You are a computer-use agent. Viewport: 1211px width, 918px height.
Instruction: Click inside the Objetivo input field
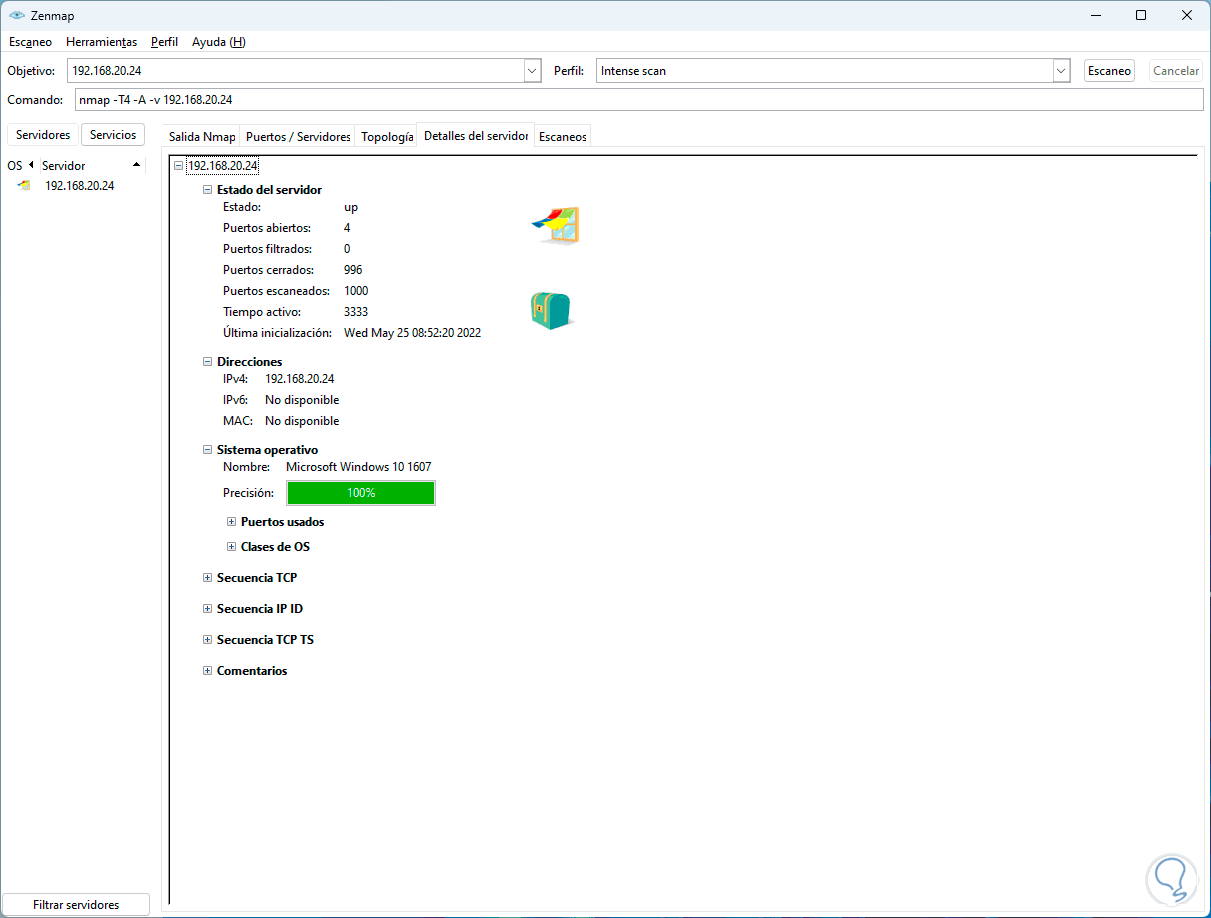click(x=296, y=71)
